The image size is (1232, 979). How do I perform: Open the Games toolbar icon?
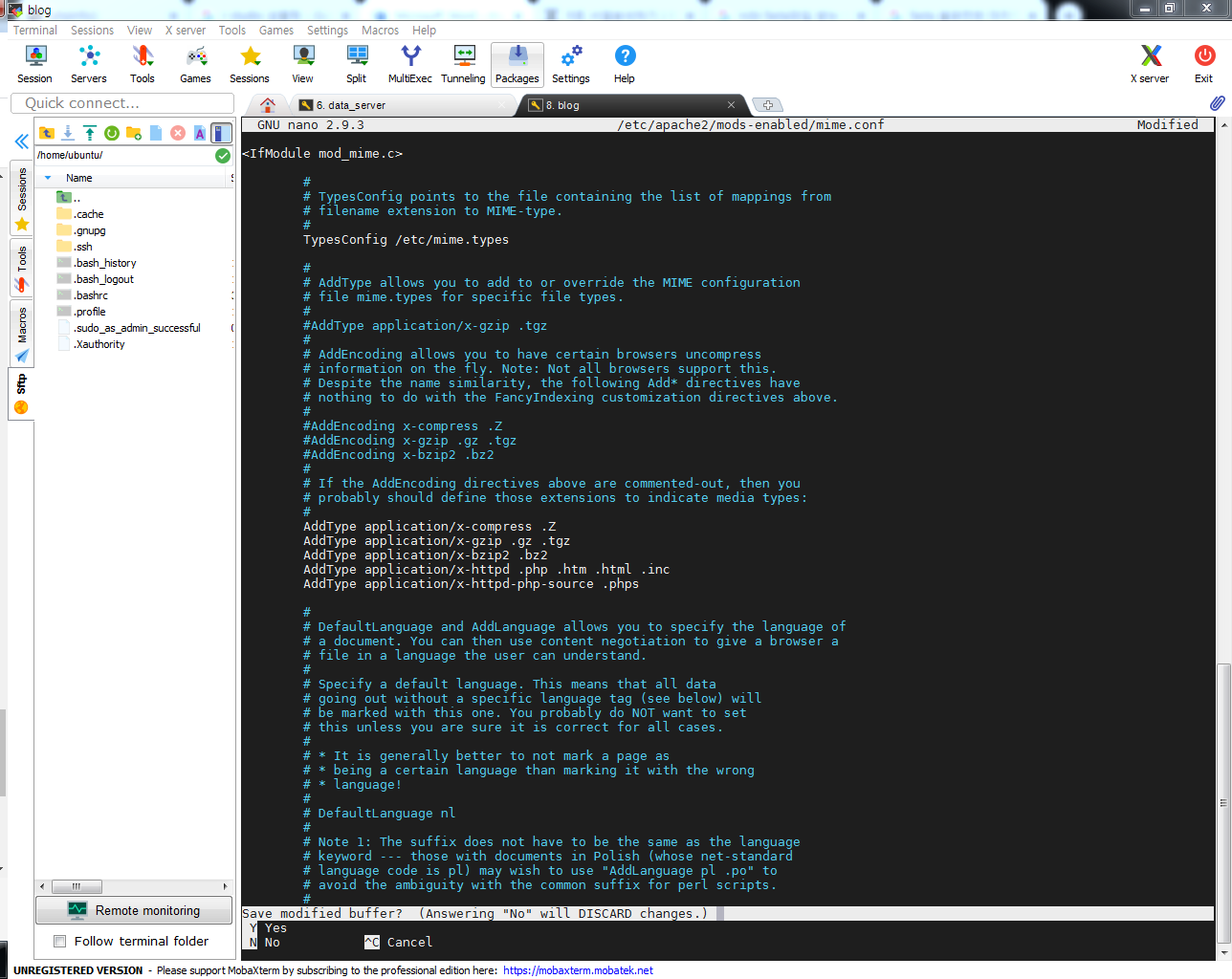[x=196, y=65]
